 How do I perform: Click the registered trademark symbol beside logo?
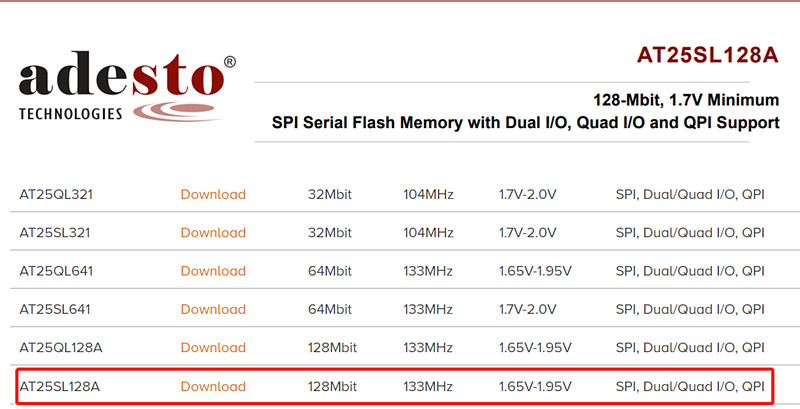[x=230, y=62]
